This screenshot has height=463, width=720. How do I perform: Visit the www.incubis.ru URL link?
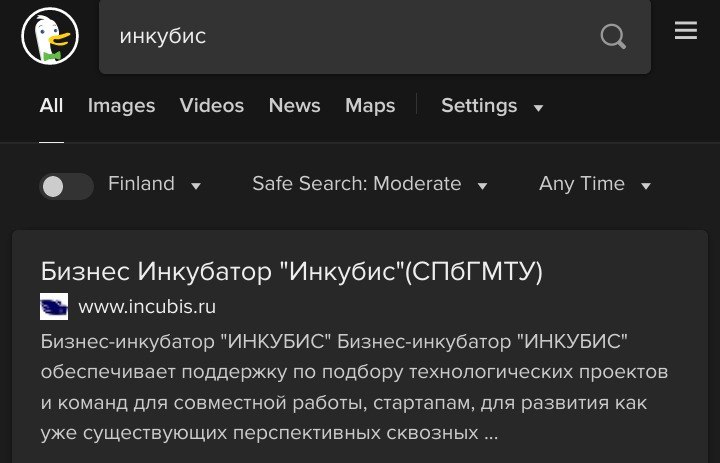tap(147, 307)
